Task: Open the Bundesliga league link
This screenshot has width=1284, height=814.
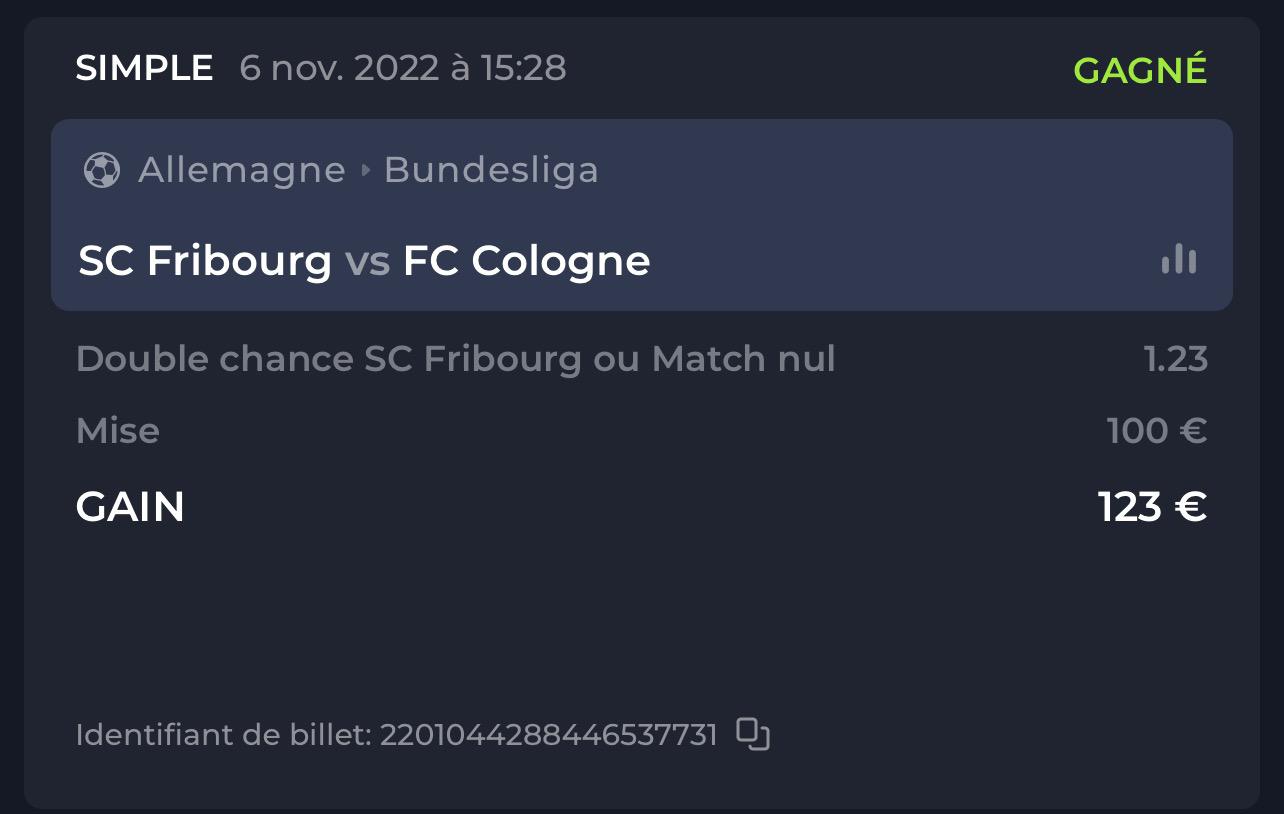Action: (x=491, y=170)
